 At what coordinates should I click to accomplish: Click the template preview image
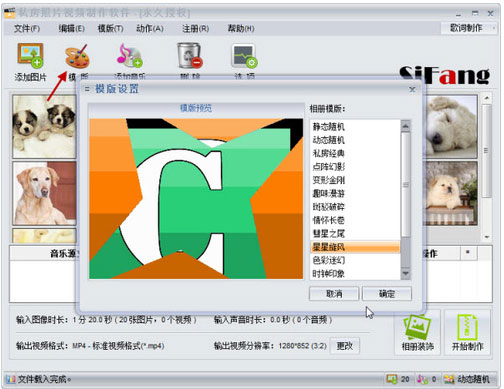pyautogui.click(x=196, y=199)
